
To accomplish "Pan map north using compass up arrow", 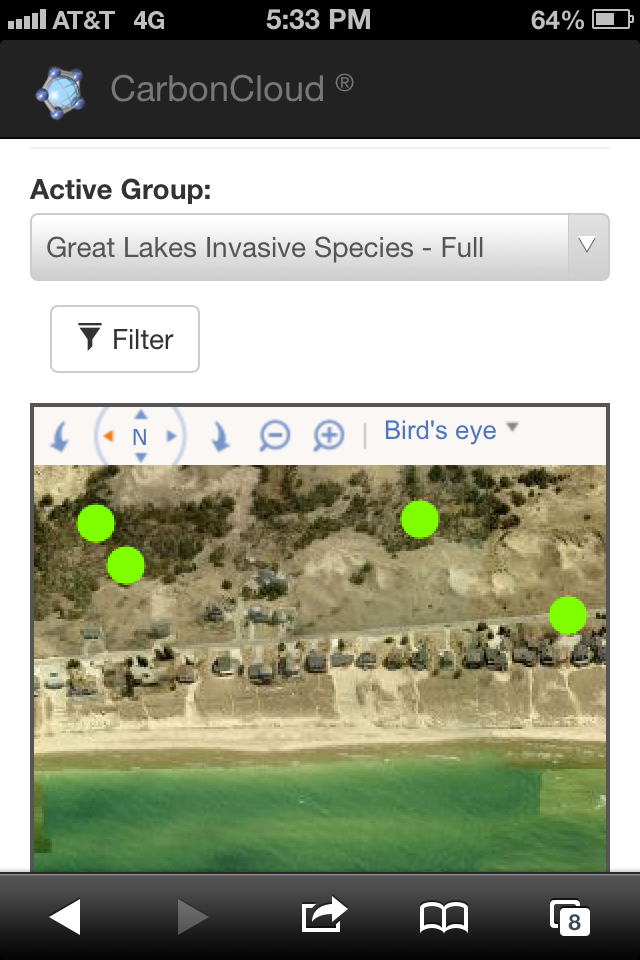I will (140, 414).
